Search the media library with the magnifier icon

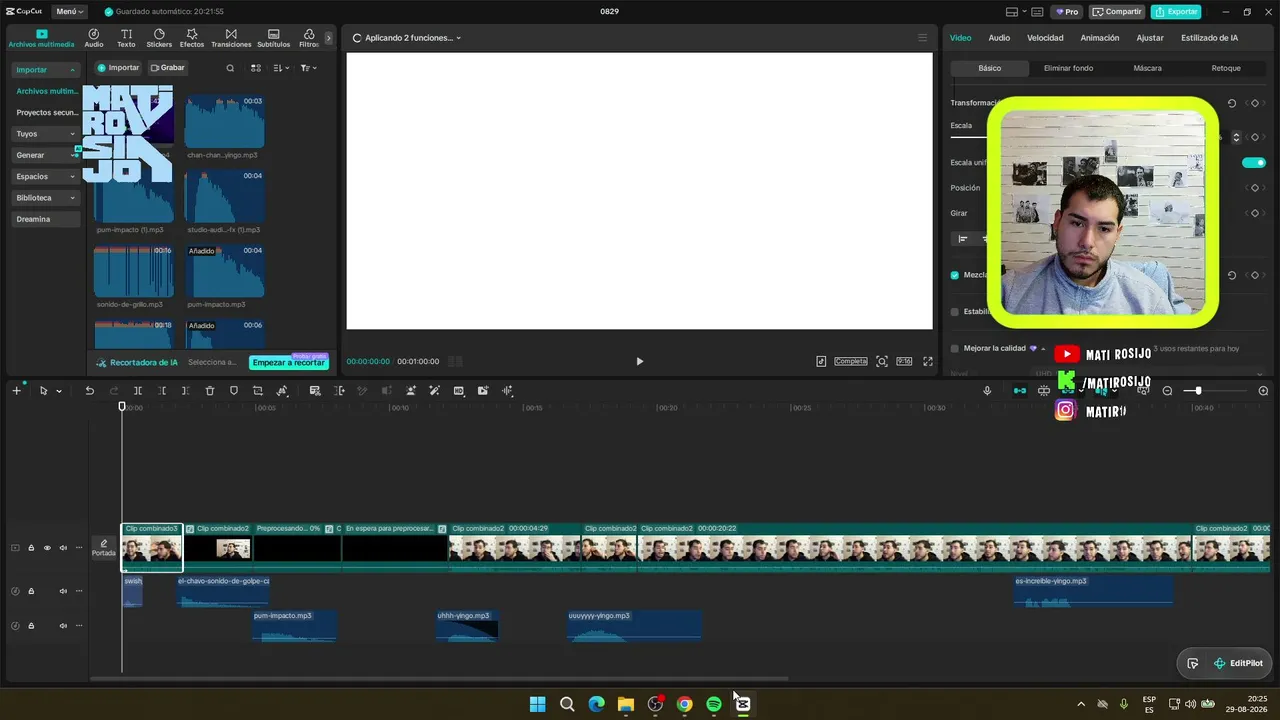tap(230, 68)
